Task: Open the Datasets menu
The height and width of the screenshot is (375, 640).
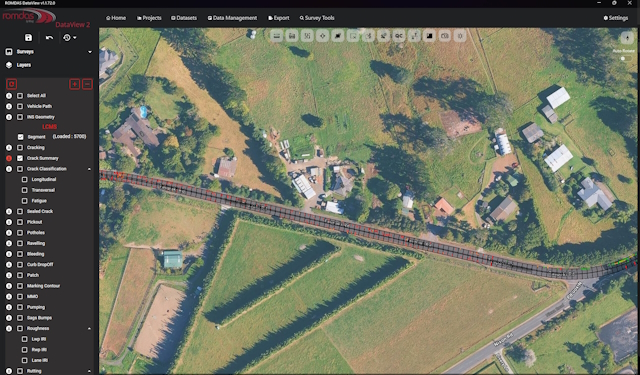Action: pos(184,18)
